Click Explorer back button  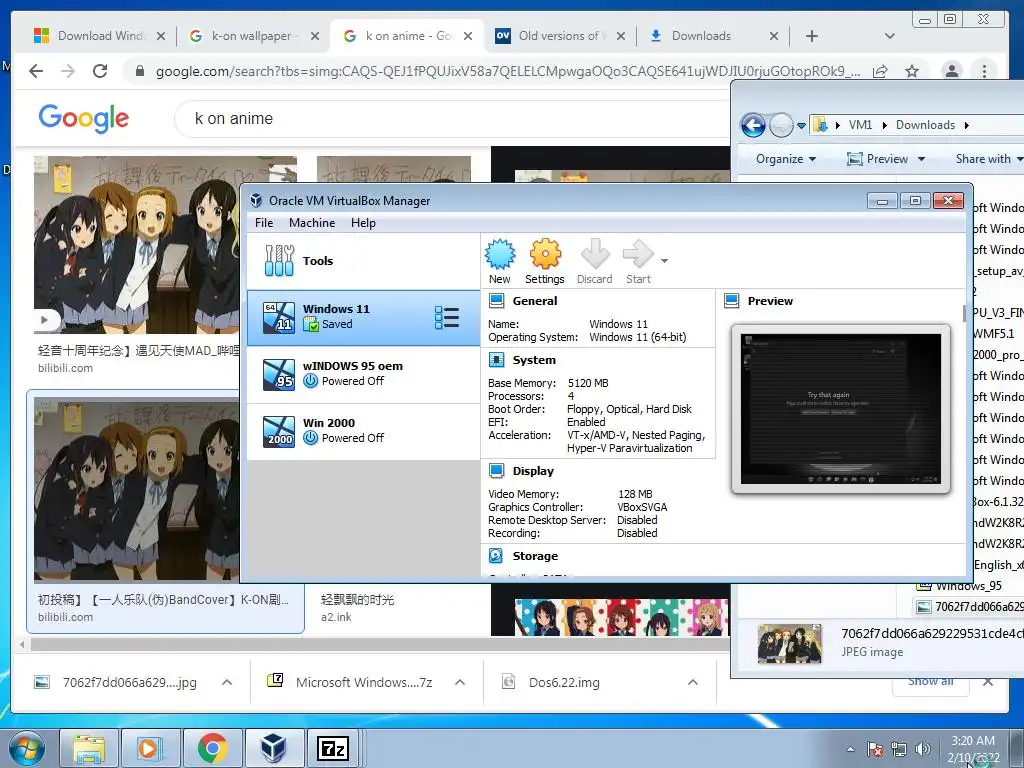pos(753,125)
